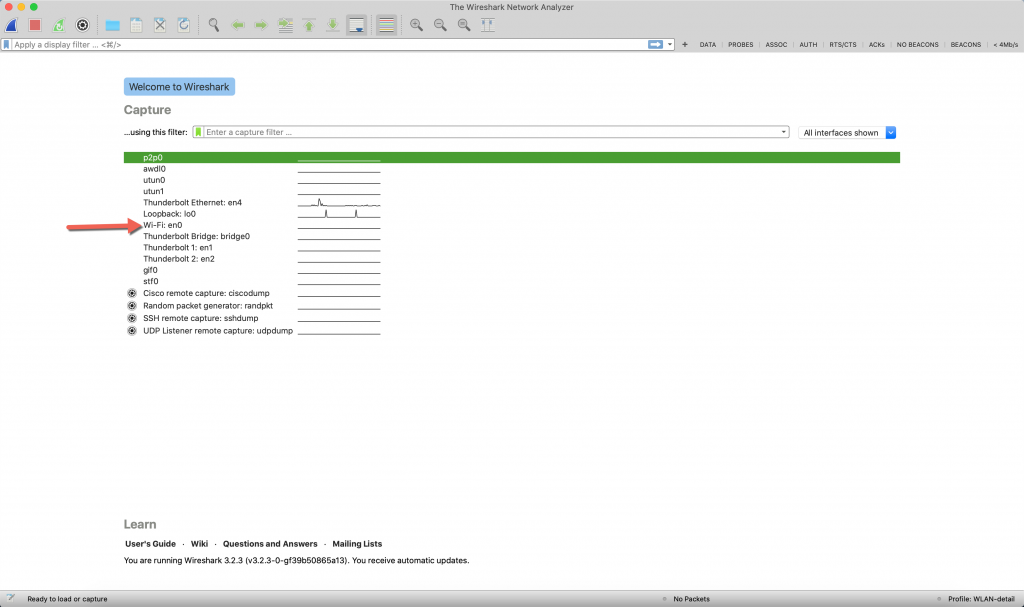Image resolution: width=1024 pixels, height=607 pixels.
Task: Start capturing packets with the shark fin icon
Action: click(x=12, y=25)
